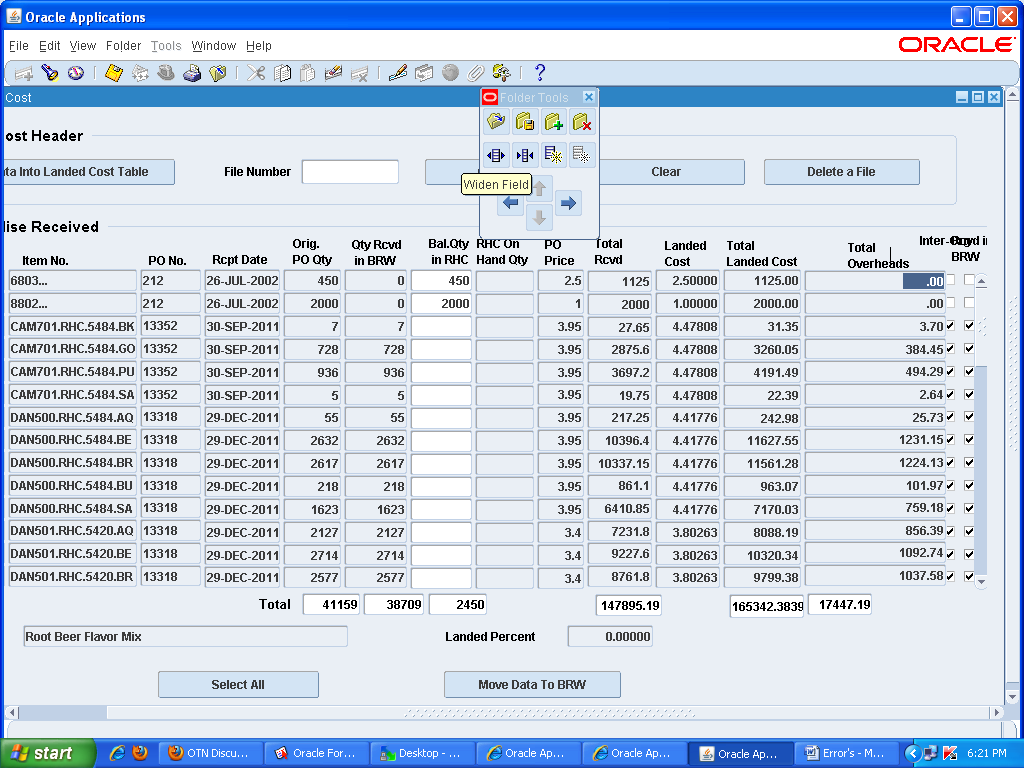Image resolution: width=1024 pixels, height=768 pixels.
Task: Click the Copy toolbar icon
Action: [282, 73]
